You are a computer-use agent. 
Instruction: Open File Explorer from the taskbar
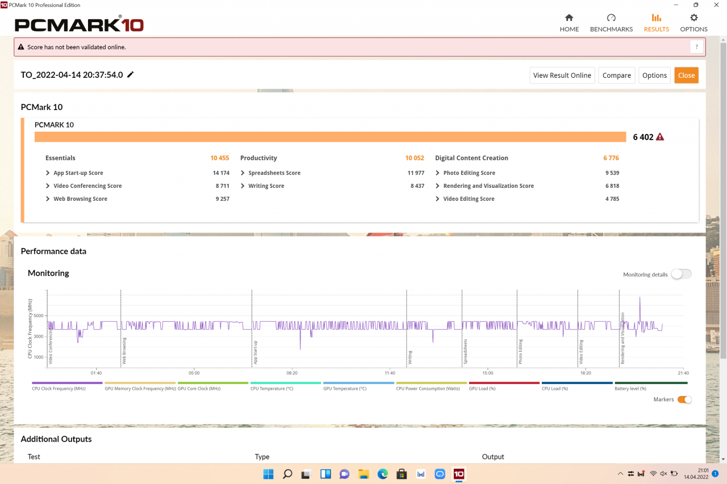(x=364, y=474)
